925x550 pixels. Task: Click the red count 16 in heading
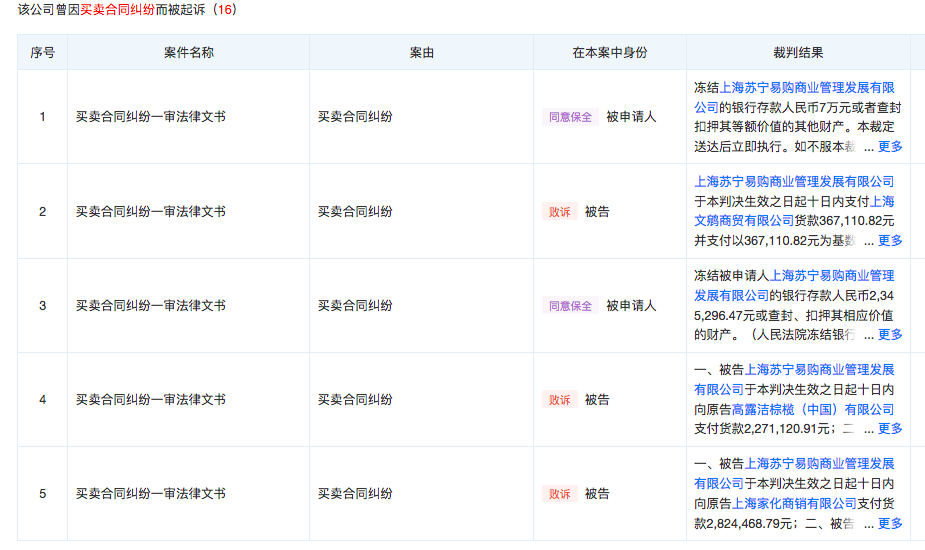224,9
